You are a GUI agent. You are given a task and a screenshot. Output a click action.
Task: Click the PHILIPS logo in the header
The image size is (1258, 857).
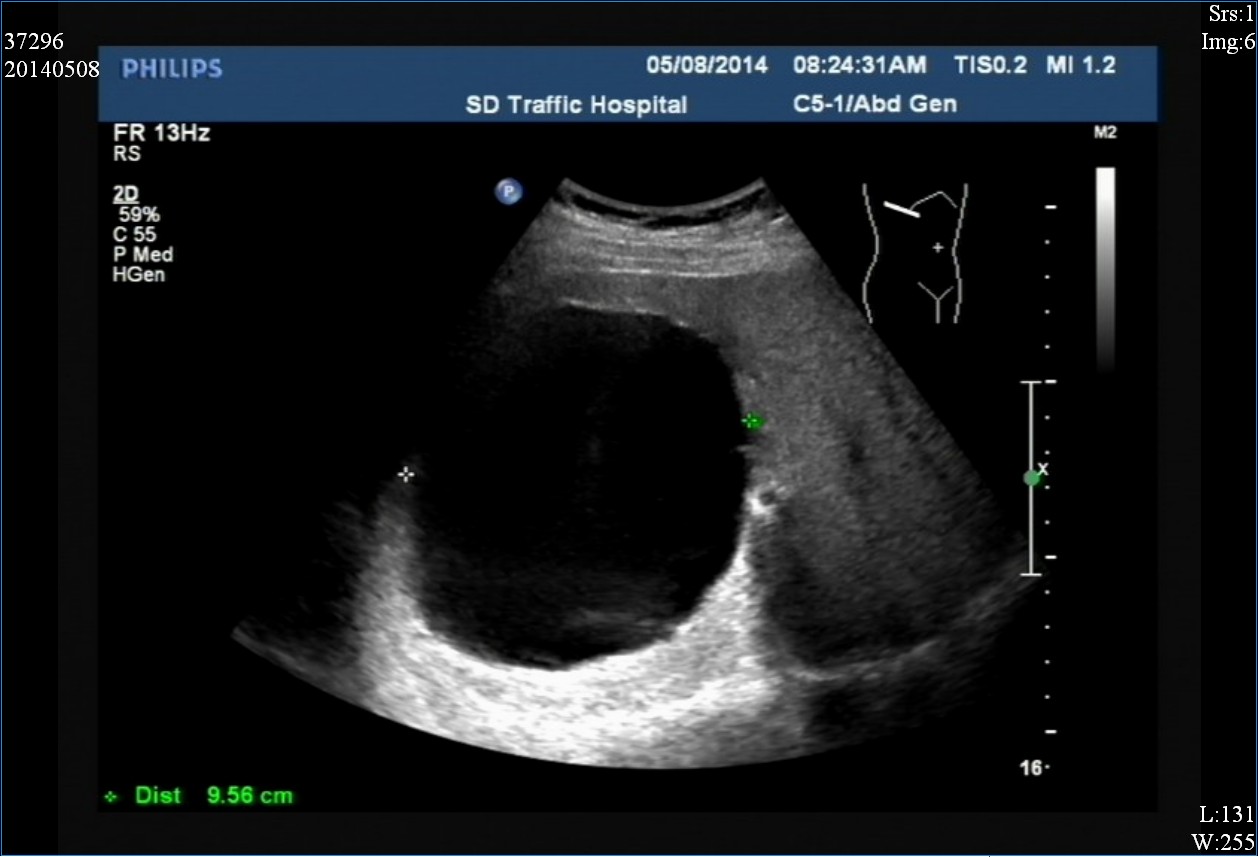click(x=171, y=69)
